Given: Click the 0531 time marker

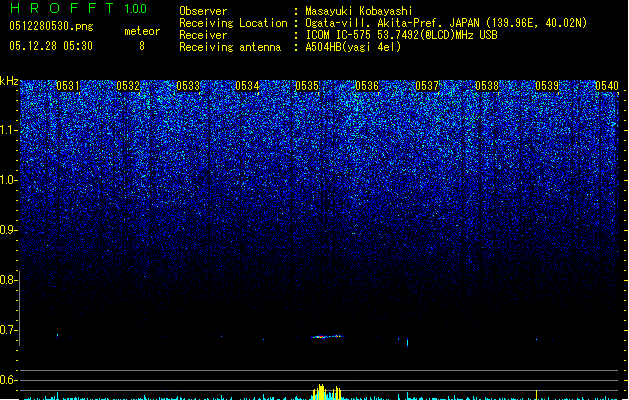Looking at the screenshot, I should pyautogui.click(x=68, y=86).
